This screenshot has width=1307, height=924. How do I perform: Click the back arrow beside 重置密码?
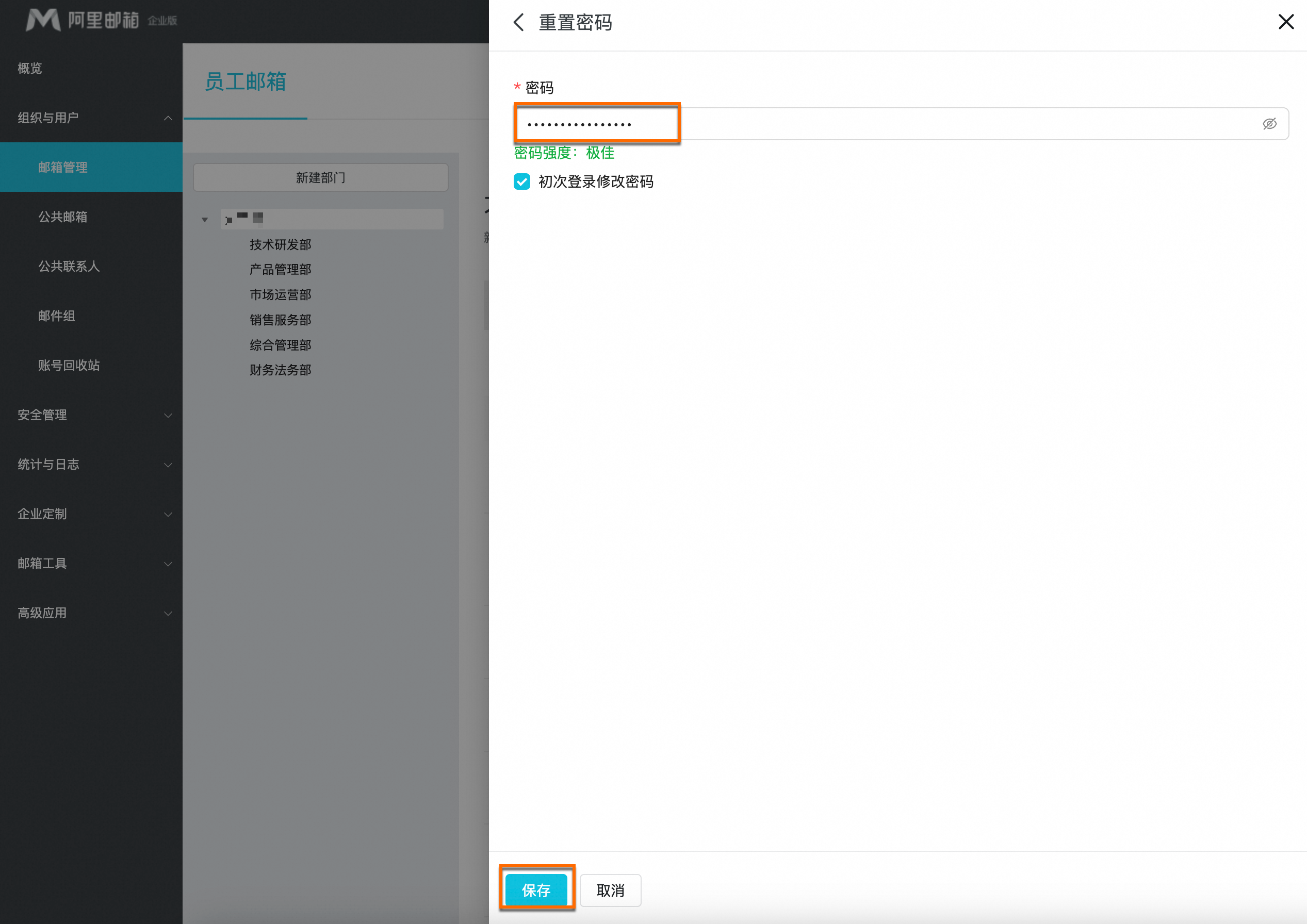[x=518, y=22]
